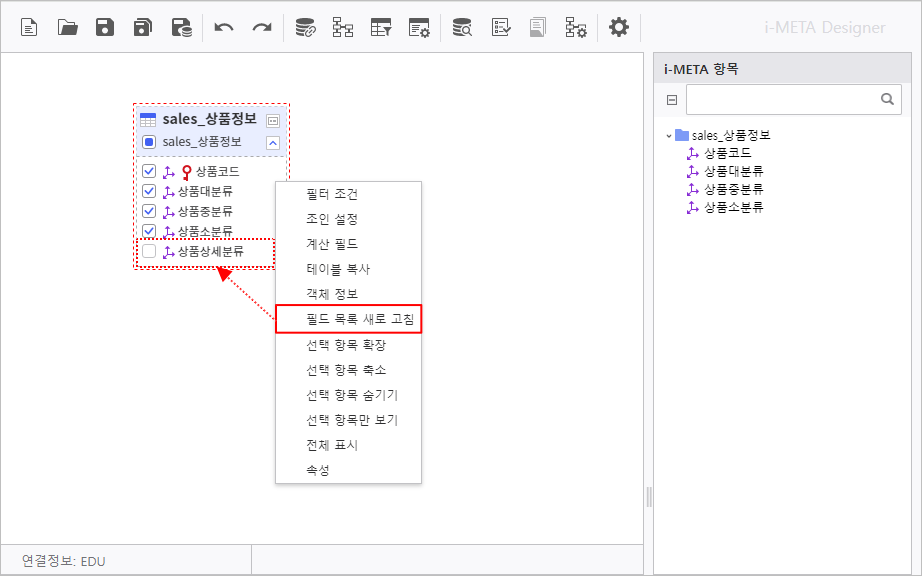Click the small box icon in table header
This screenshot has height=576, width=922.
tap(273, 121)
